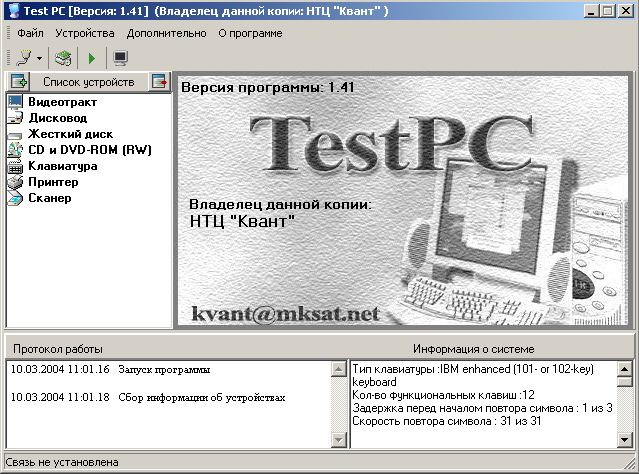Minimize the Test PC window
Image resolution: width=639 pixels, height=474 pixels.
591,10
